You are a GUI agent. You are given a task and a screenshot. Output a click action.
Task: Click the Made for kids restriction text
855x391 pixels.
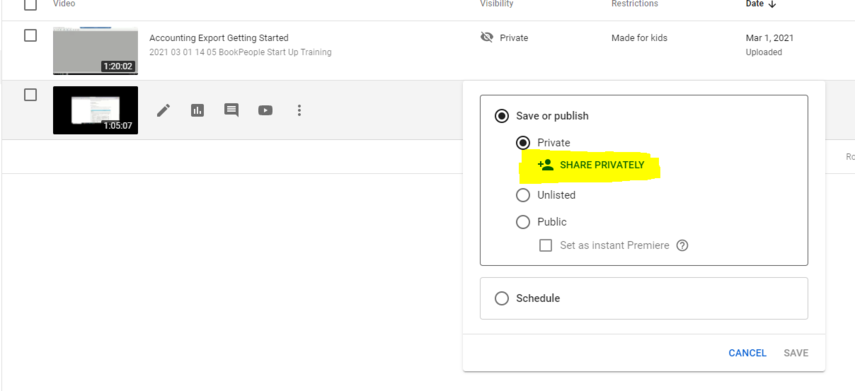click(639, 38)
